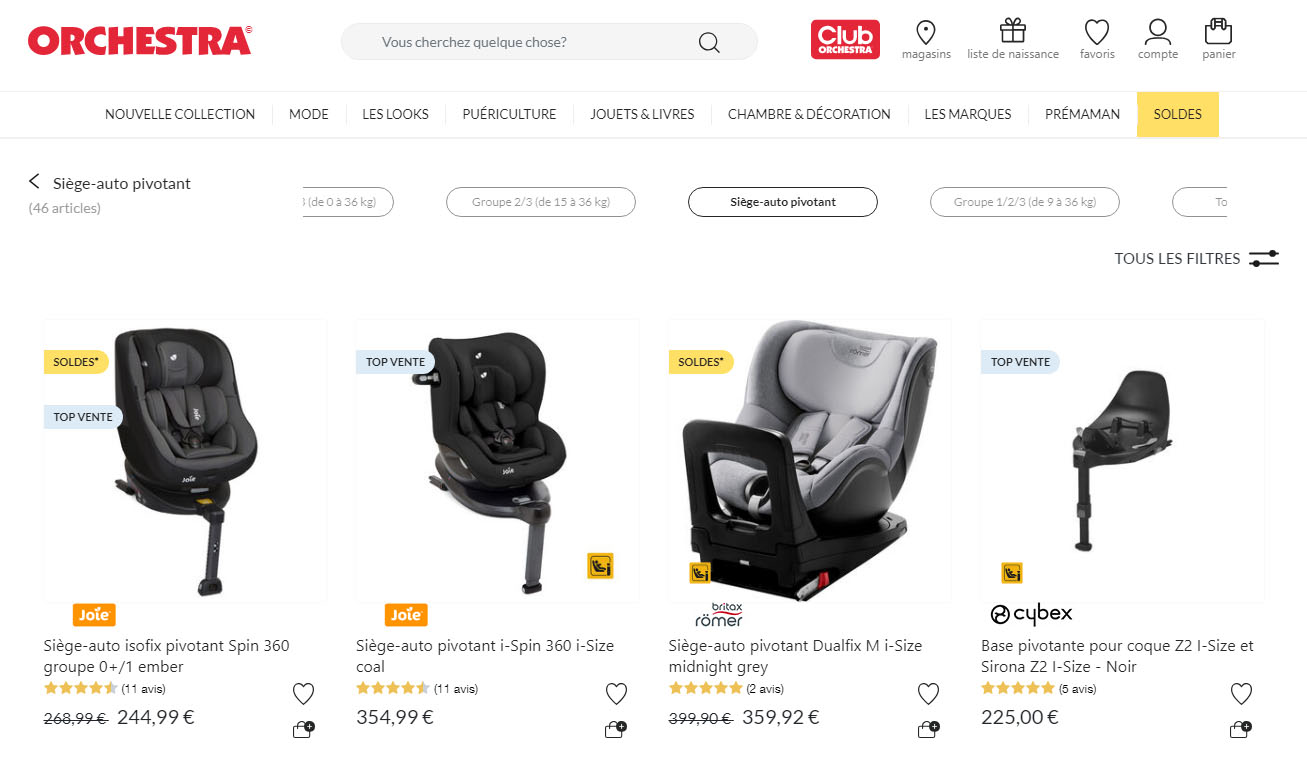Select the Groupe 2/3 (de 15 à 36 kg) filter
1307x767 pixels.
540,202
